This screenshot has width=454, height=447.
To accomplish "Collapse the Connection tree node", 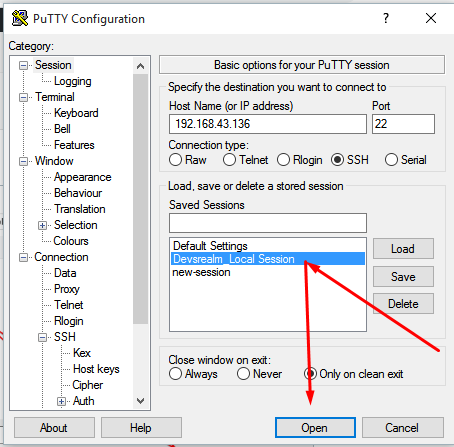I will point(23,257).
